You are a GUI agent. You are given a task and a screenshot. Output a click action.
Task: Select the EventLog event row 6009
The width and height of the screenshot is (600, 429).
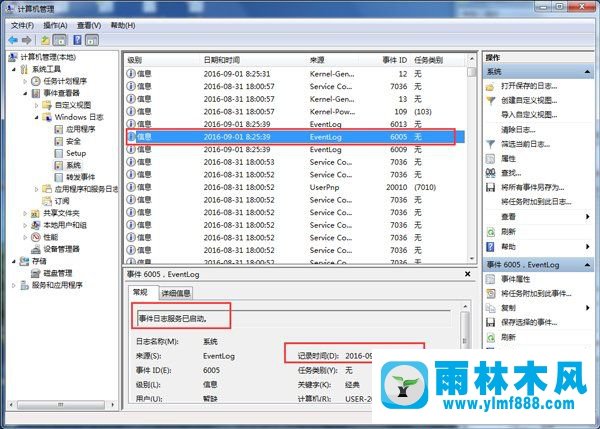click(x=295, y=149)
